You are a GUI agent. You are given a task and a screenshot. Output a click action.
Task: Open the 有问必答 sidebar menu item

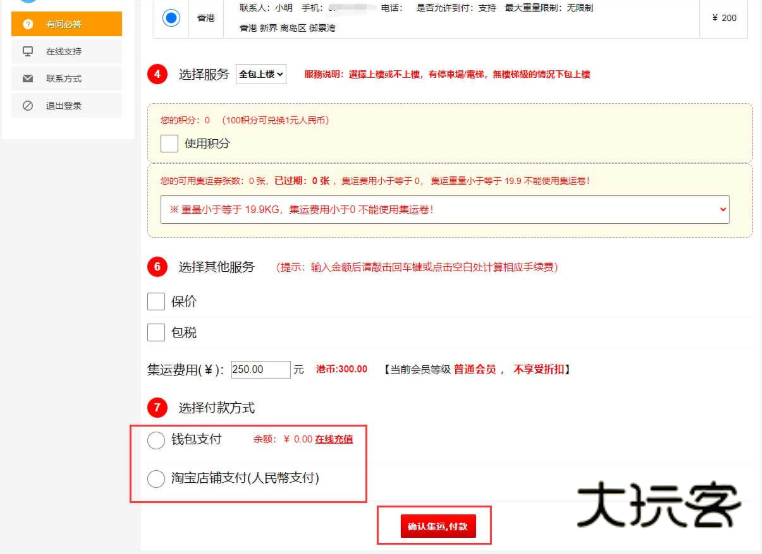(66, 24)
